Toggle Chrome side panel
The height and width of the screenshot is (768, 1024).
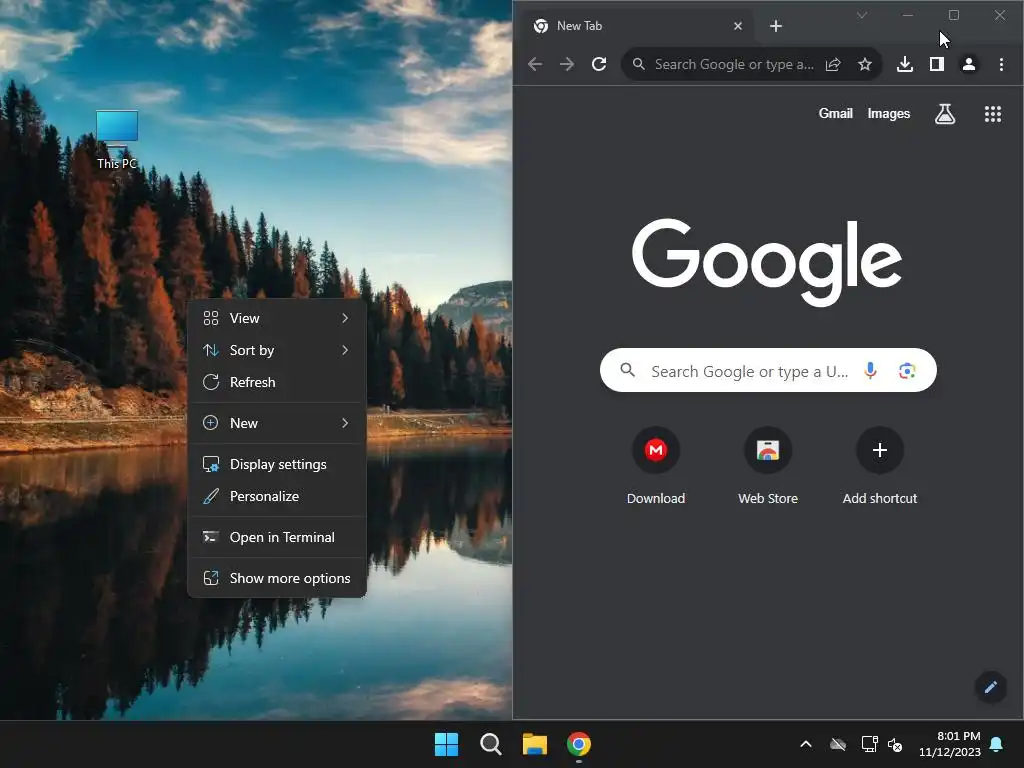point(936,64)
